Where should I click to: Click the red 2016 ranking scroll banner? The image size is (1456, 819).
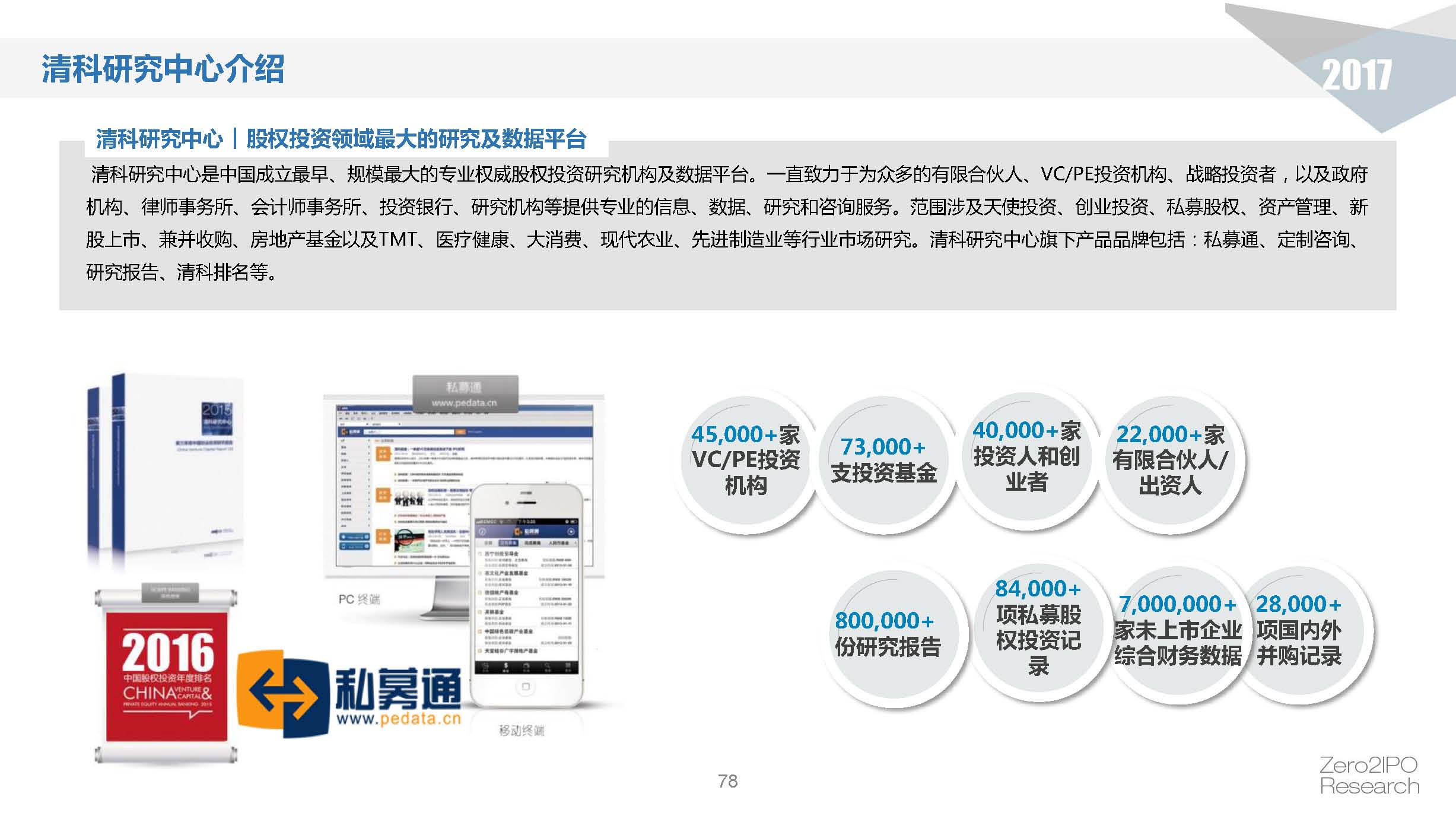(x=167, y=677)
